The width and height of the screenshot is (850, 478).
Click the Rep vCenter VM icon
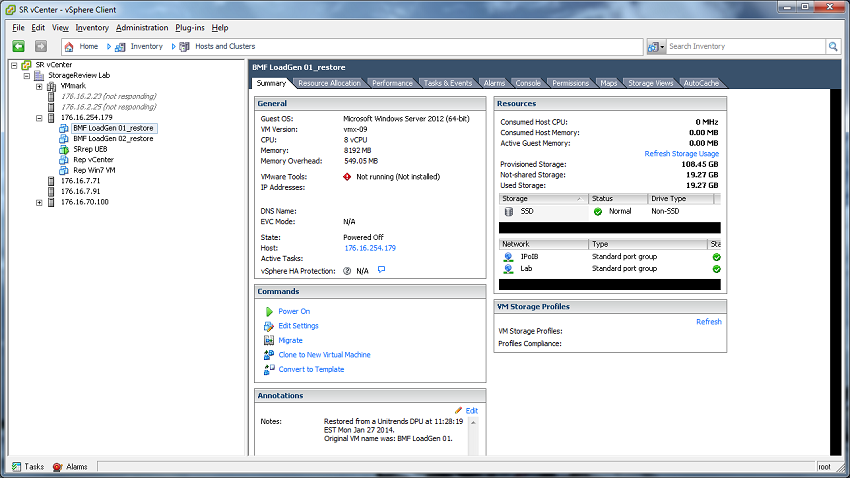64,160
